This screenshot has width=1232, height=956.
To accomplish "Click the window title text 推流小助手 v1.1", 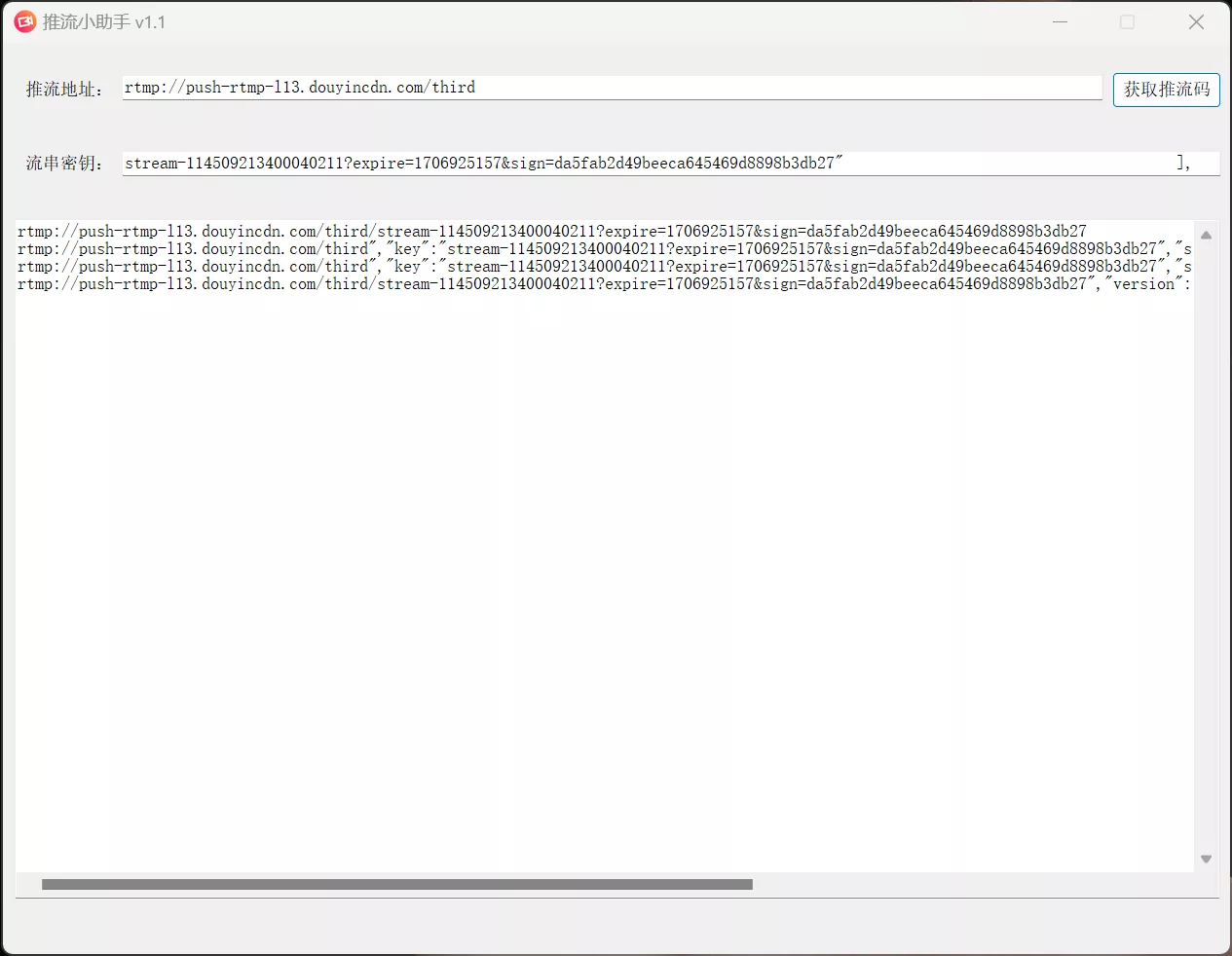I will point(104,22).
